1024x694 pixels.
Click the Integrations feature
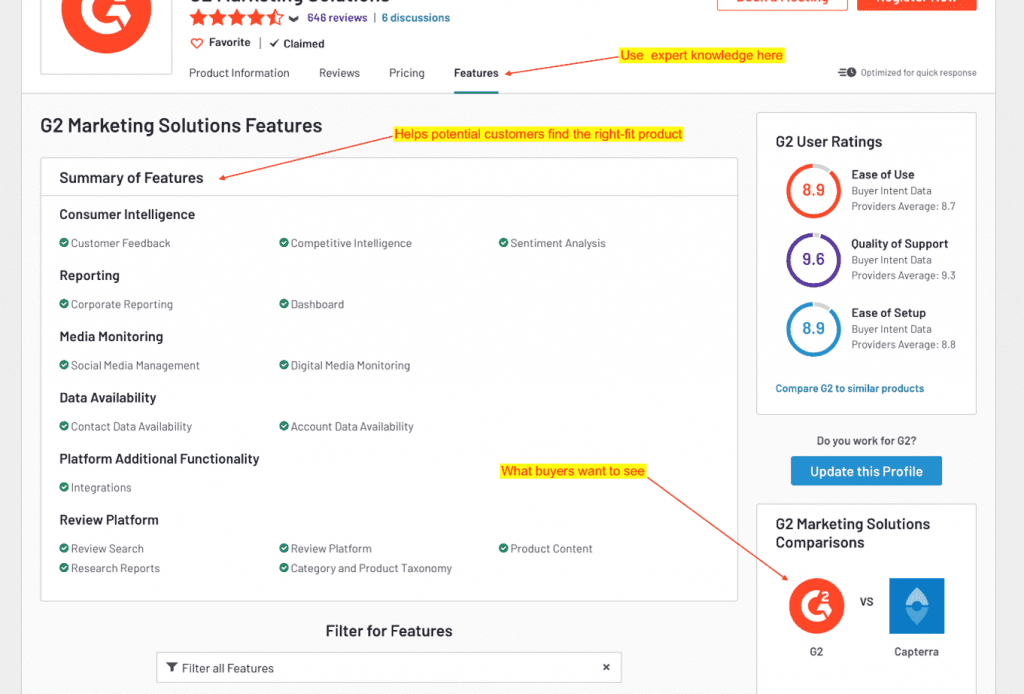(x=95, y=488)
